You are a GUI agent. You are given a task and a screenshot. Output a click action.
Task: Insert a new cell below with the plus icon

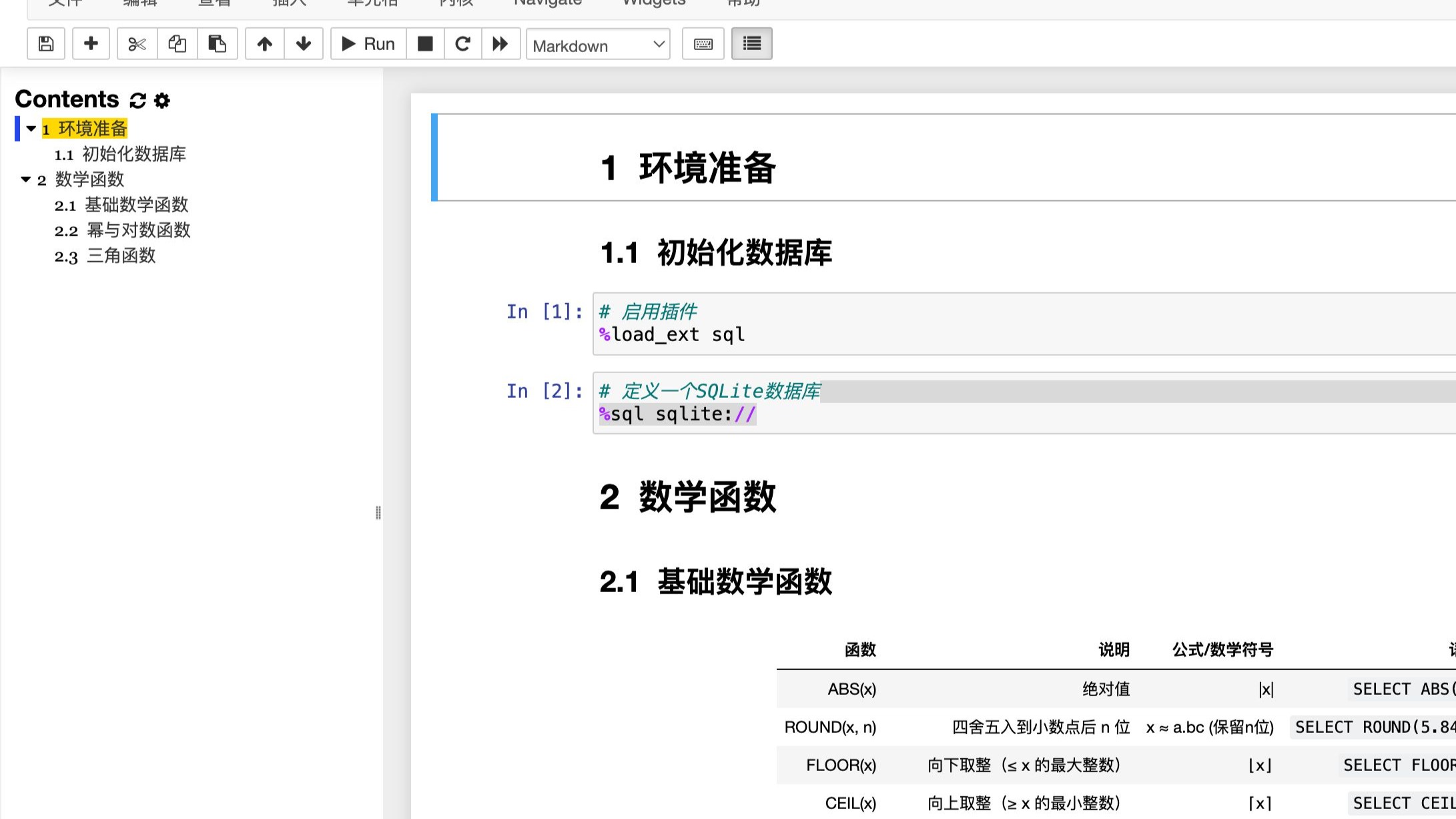point(91,44)
